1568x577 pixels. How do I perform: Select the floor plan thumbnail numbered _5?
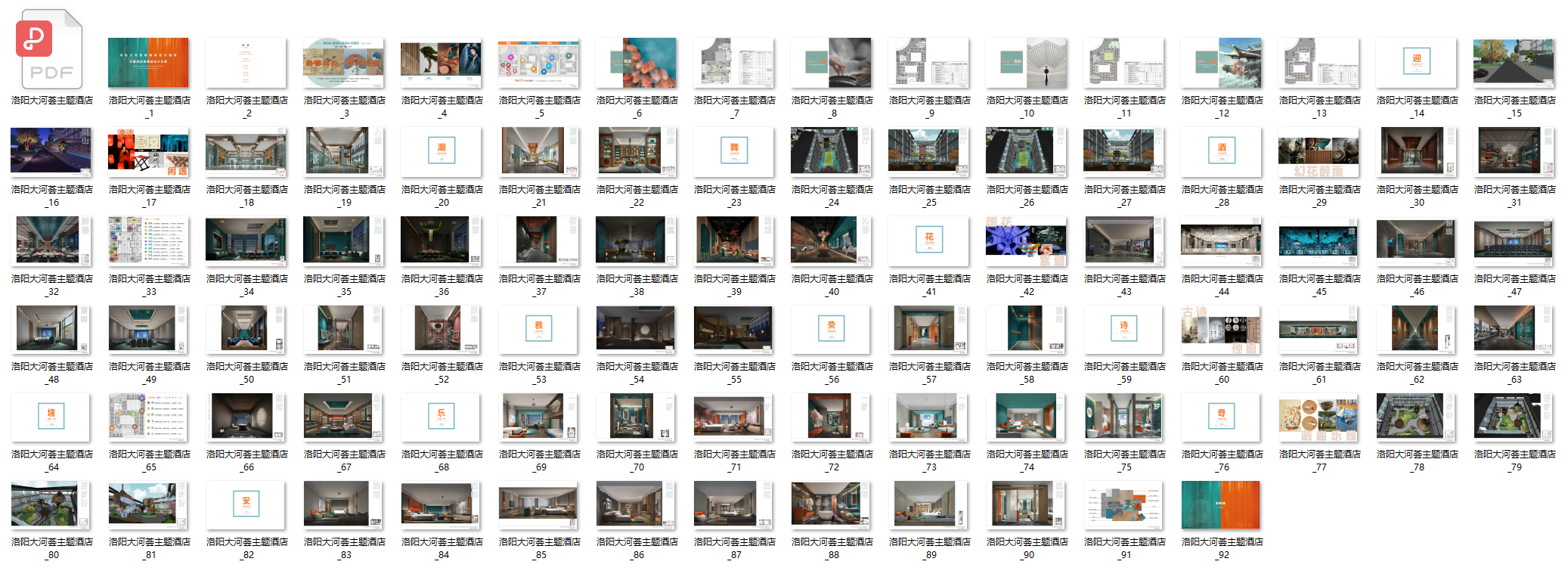538,63
